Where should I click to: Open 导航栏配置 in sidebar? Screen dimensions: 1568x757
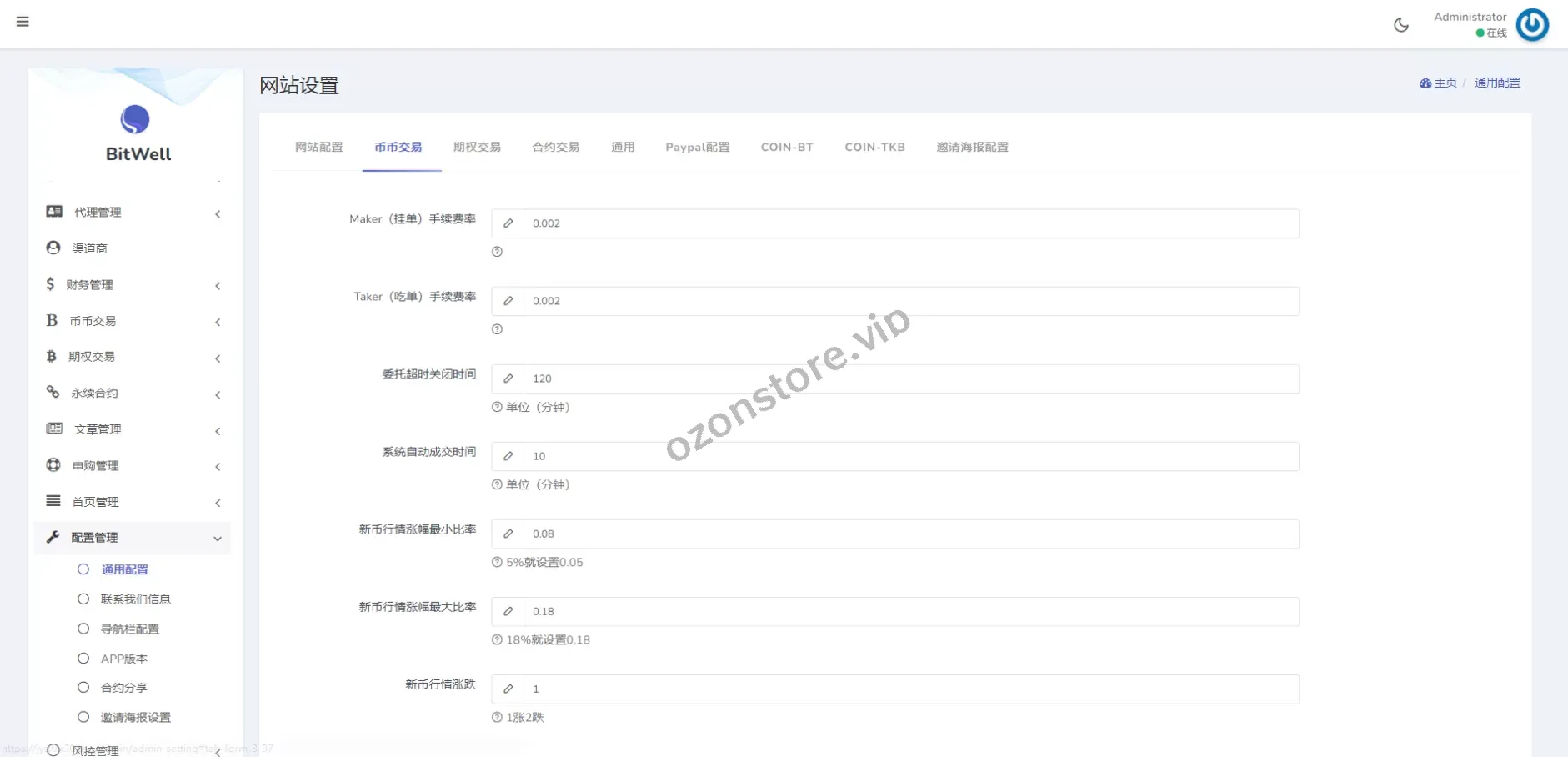pos(129,629)
